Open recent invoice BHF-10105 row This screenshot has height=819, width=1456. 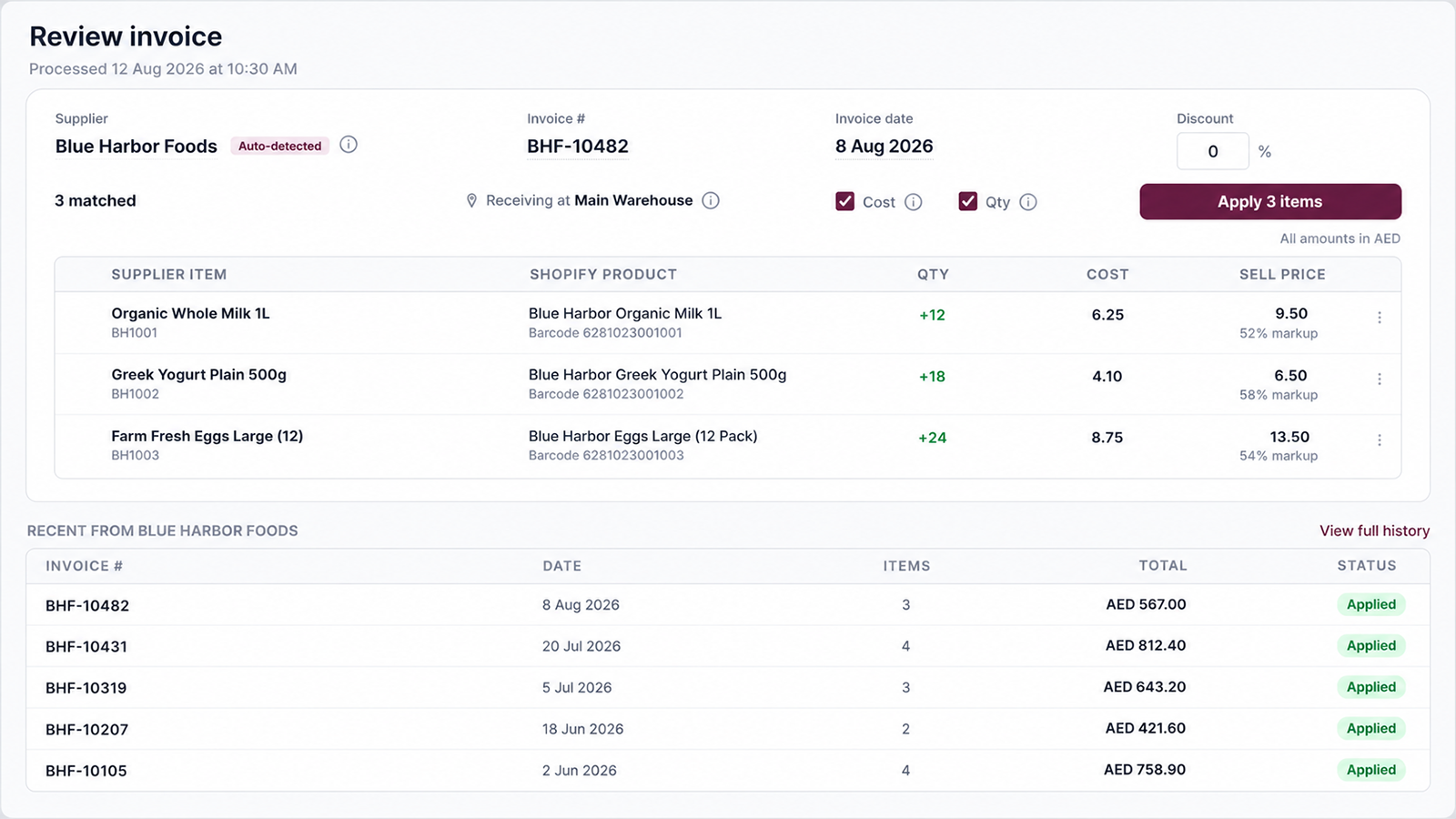pyautogui.click(x=728, y=770)
